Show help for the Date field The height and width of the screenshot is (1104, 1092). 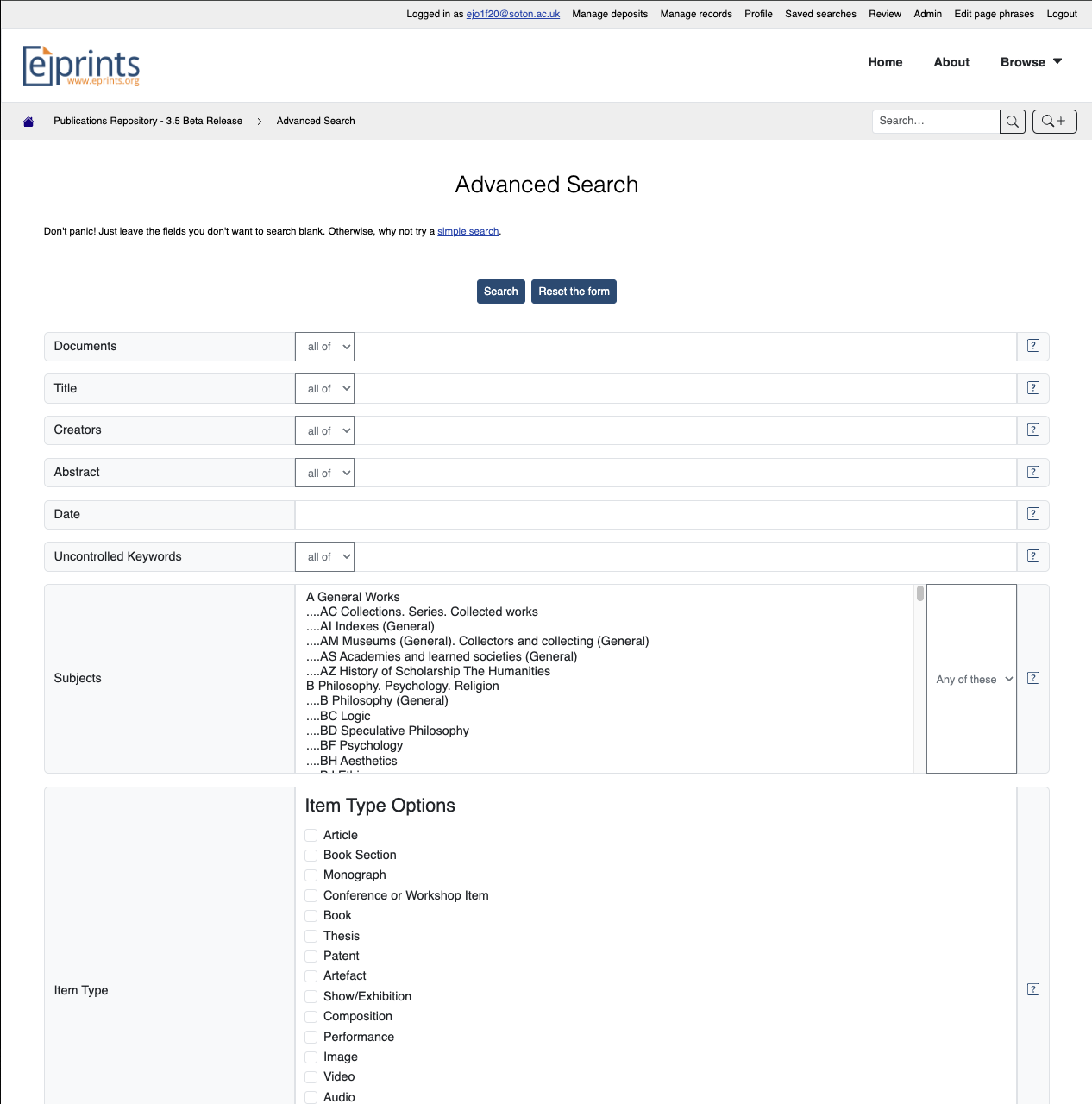(1033, 514)
